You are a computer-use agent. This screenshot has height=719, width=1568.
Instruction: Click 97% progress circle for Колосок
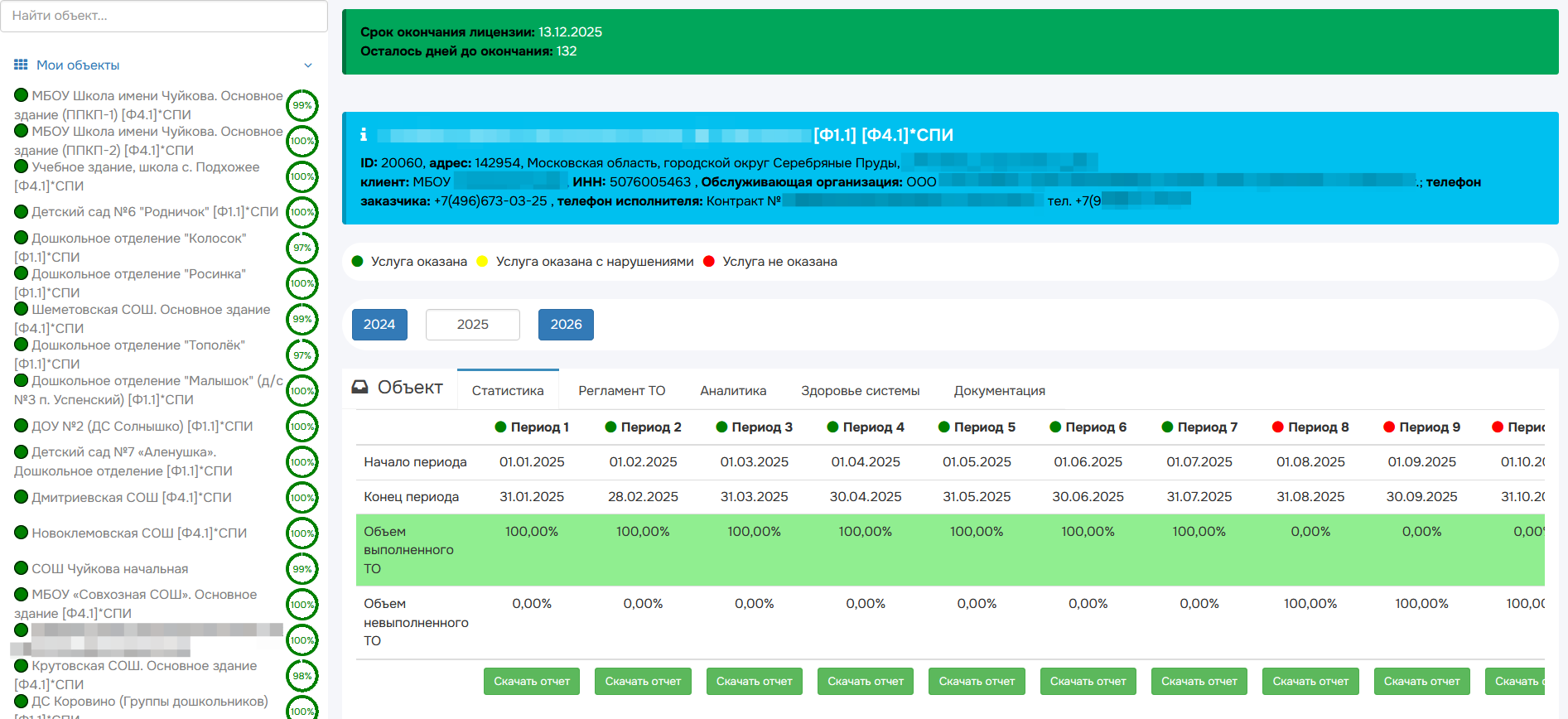coord(302,248)
